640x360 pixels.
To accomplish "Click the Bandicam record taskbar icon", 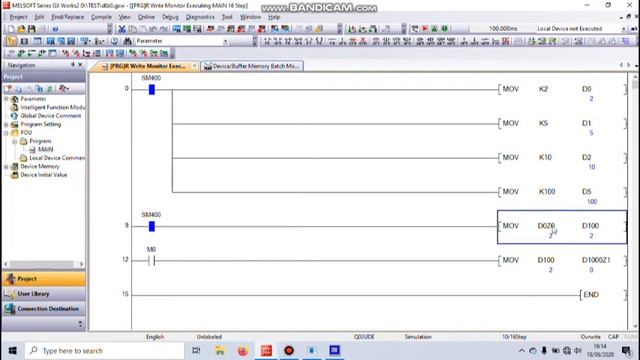I will (289, 351).
